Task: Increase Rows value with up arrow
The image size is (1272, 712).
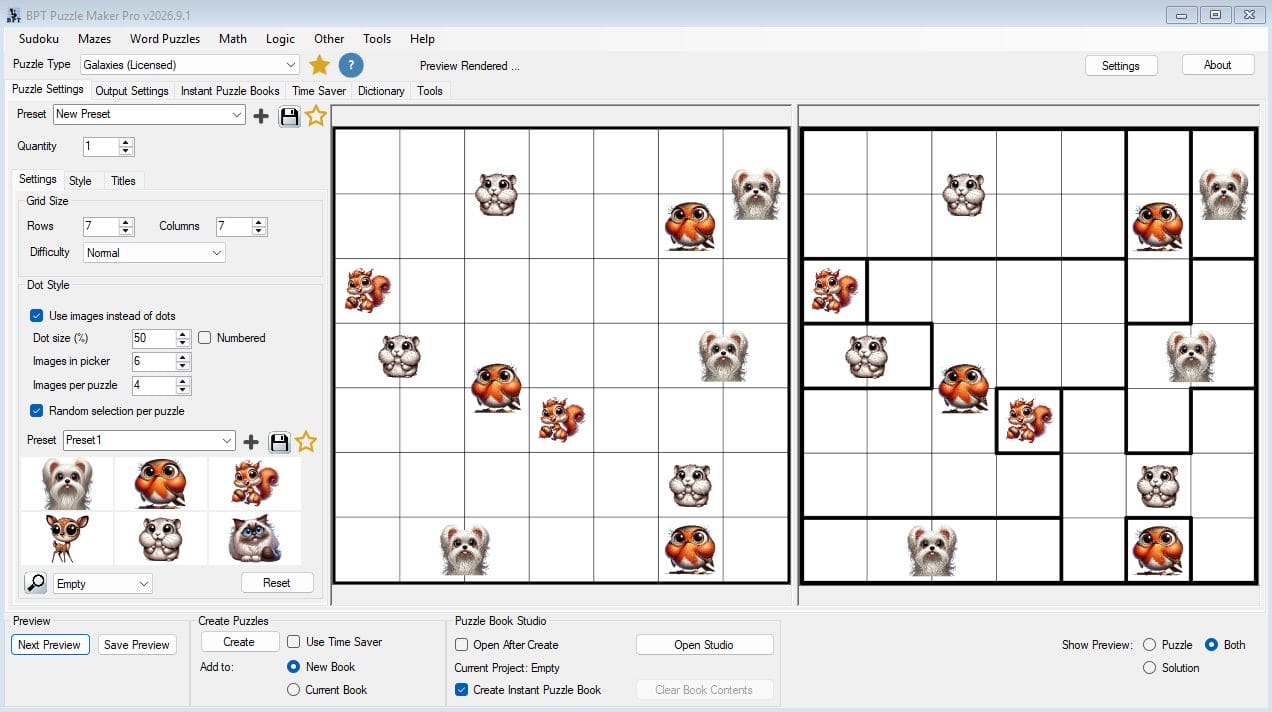Action: point(126,222)
